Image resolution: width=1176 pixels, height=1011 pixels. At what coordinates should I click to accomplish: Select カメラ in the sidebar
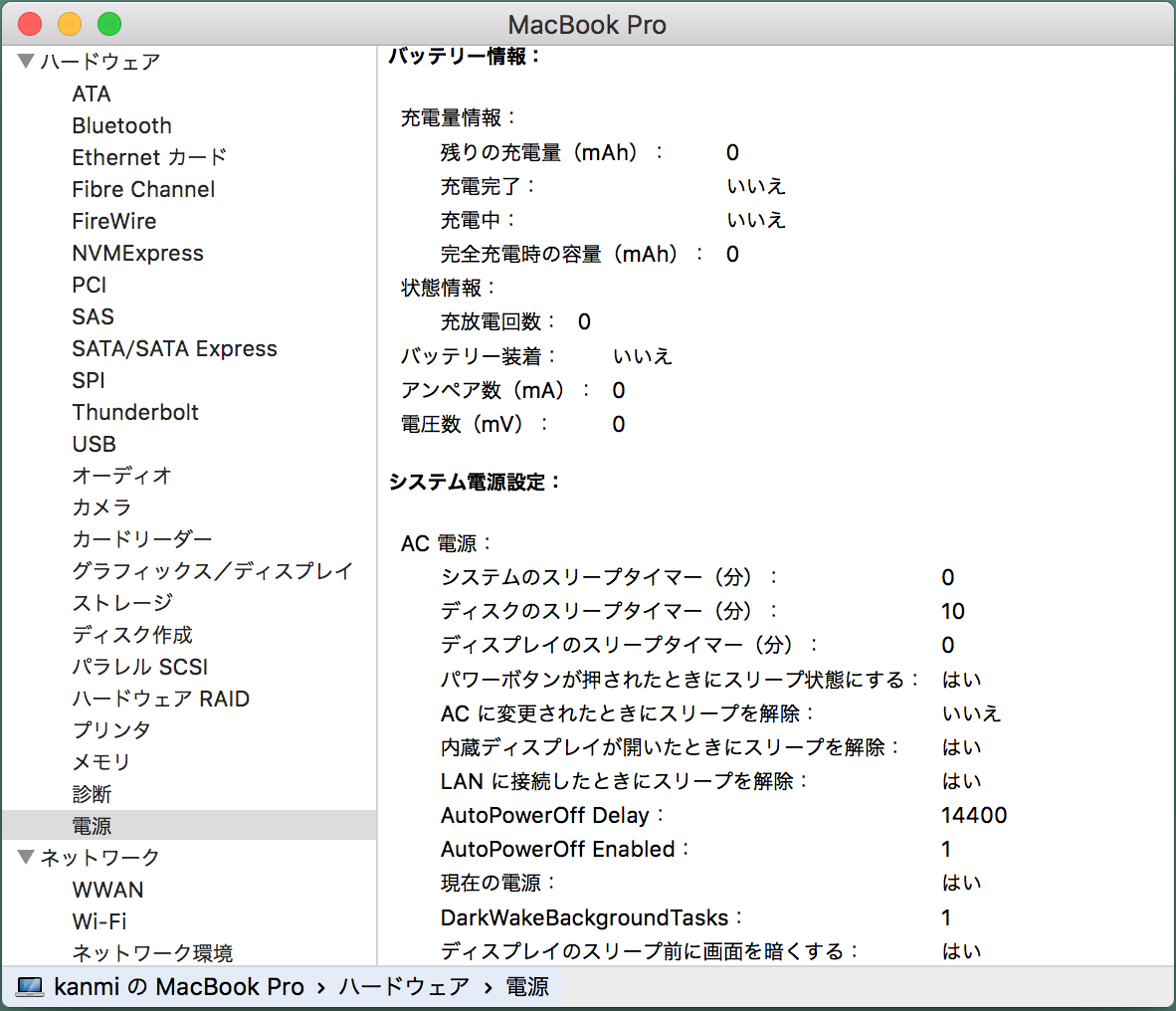pos(101,507)
